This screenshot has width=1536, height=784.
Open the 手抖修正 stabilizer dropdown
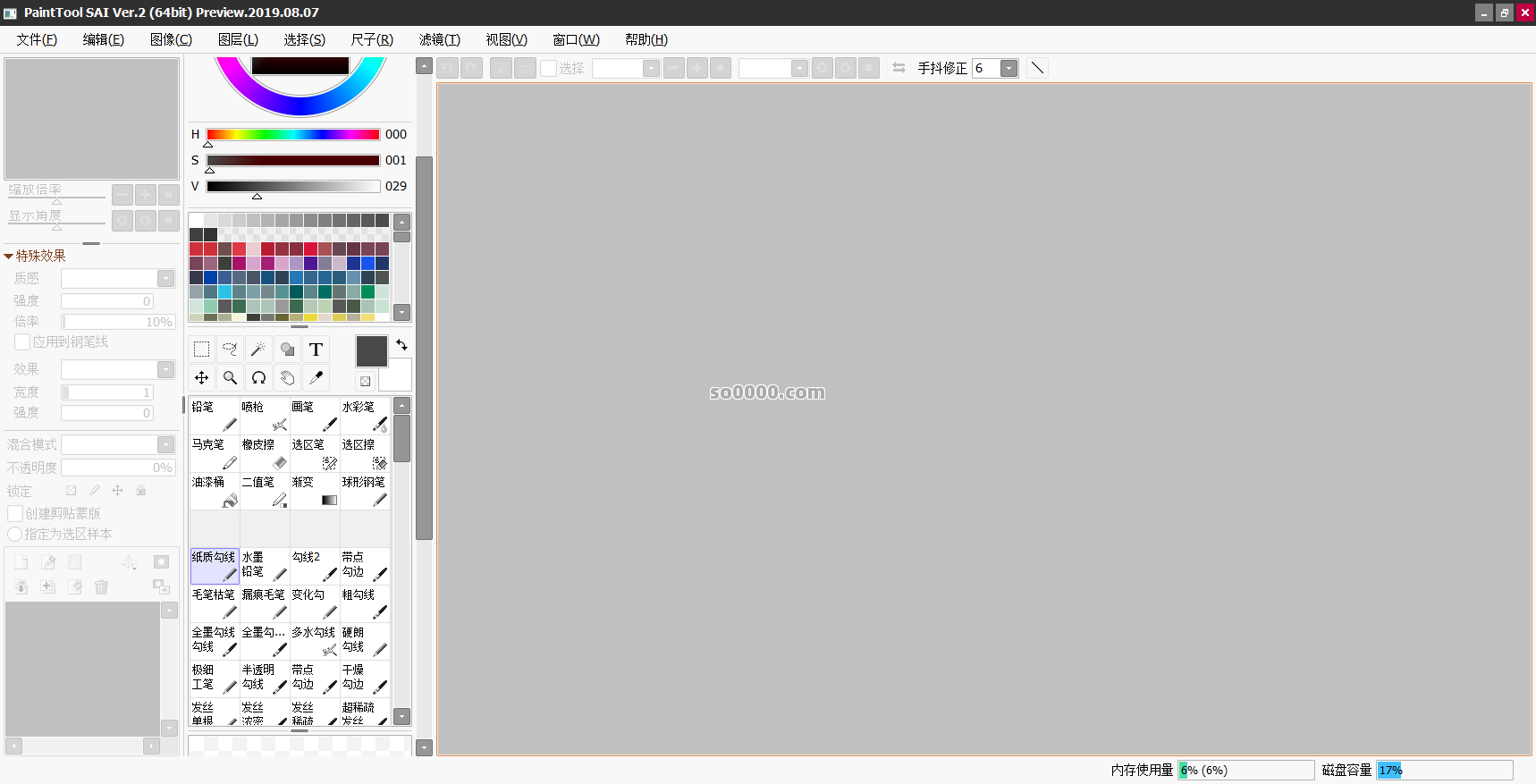point(1009,69)
